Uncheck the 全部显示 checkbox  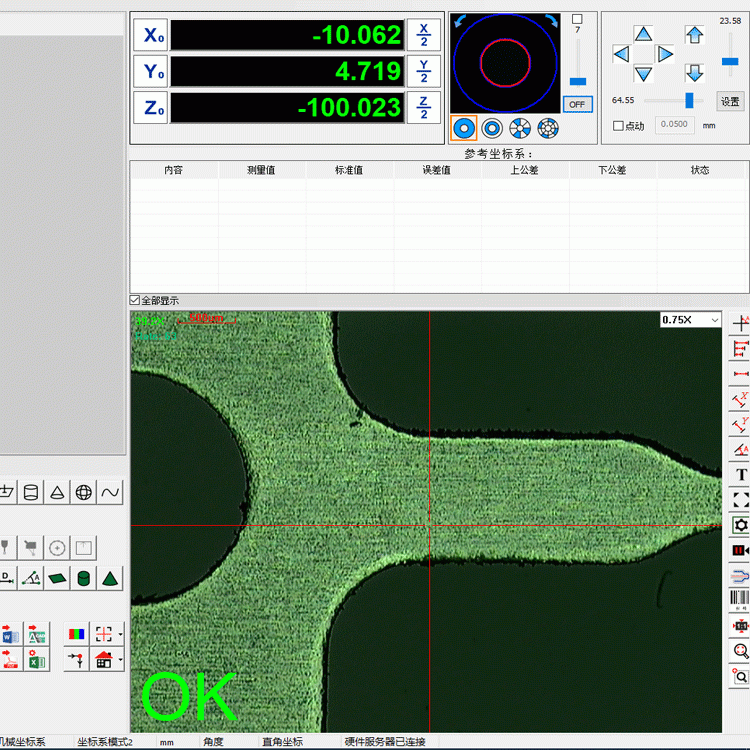pos(135,300)
